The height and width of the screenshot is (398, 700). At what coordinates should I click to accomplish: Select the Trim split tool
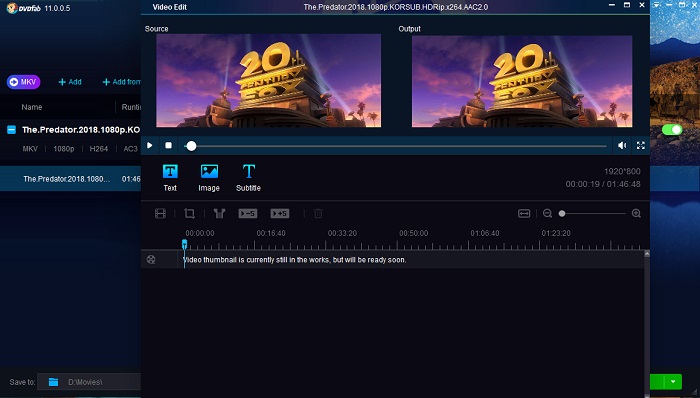pos(219,214)
